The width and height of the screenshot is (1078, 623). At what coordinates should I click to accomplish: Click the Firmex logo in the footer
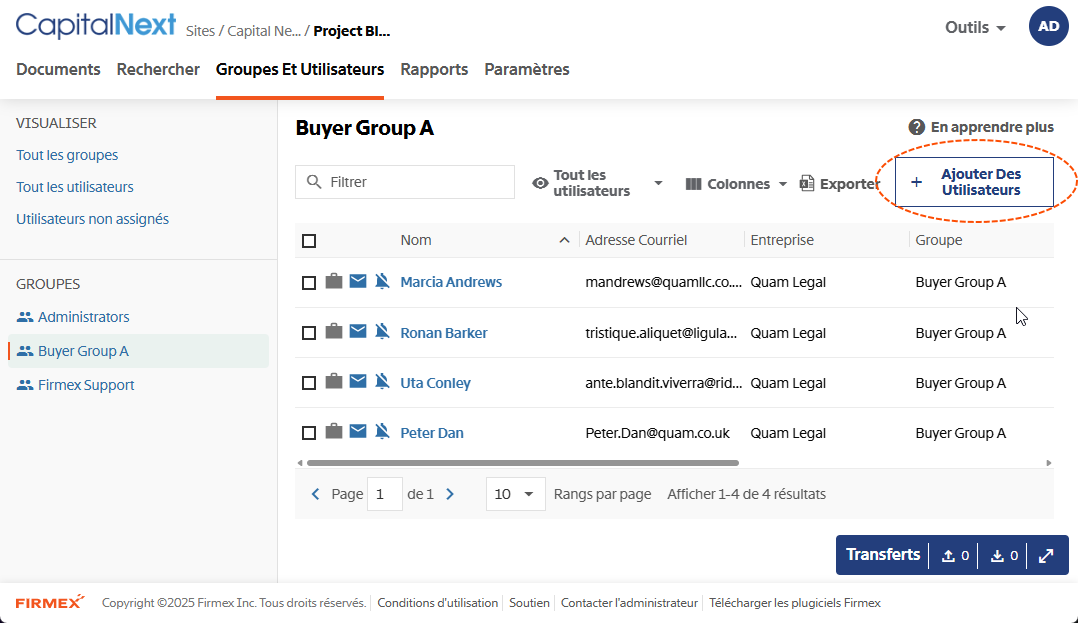(50, 602)
